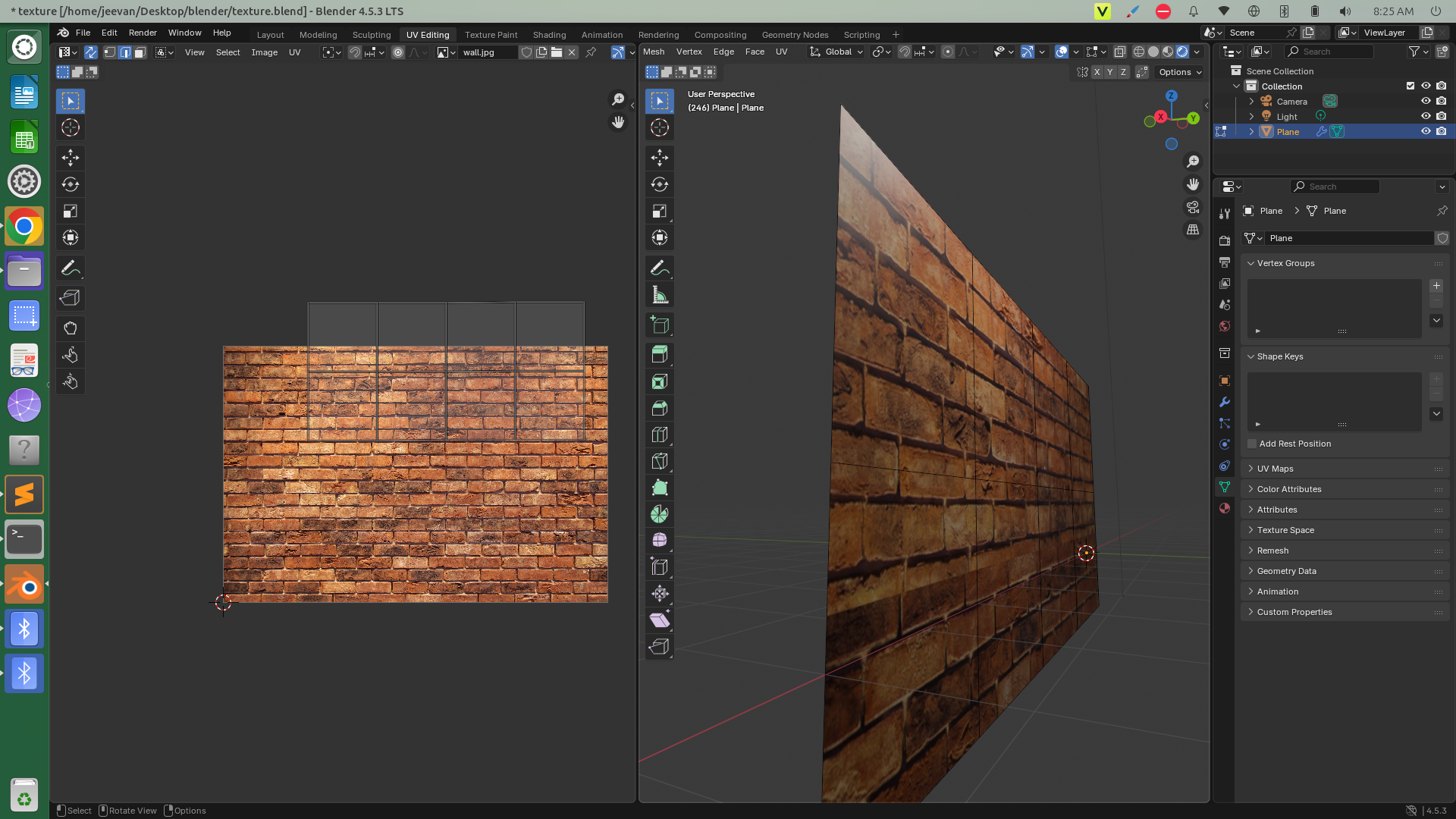Open Modifier Properties with the wrench icon
1456x819 pixels.
tap(1224, 402)
